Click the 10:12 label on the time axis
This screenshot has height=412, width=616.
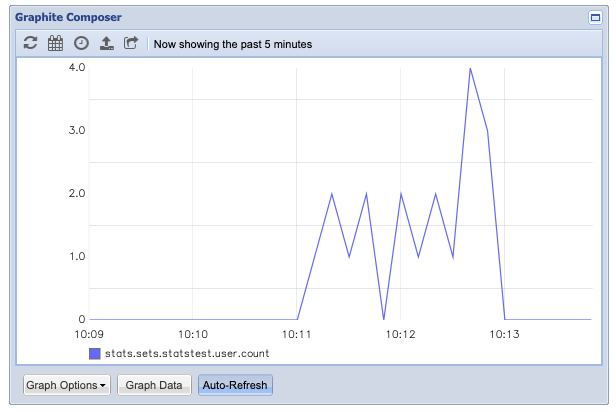click(400, 333)
